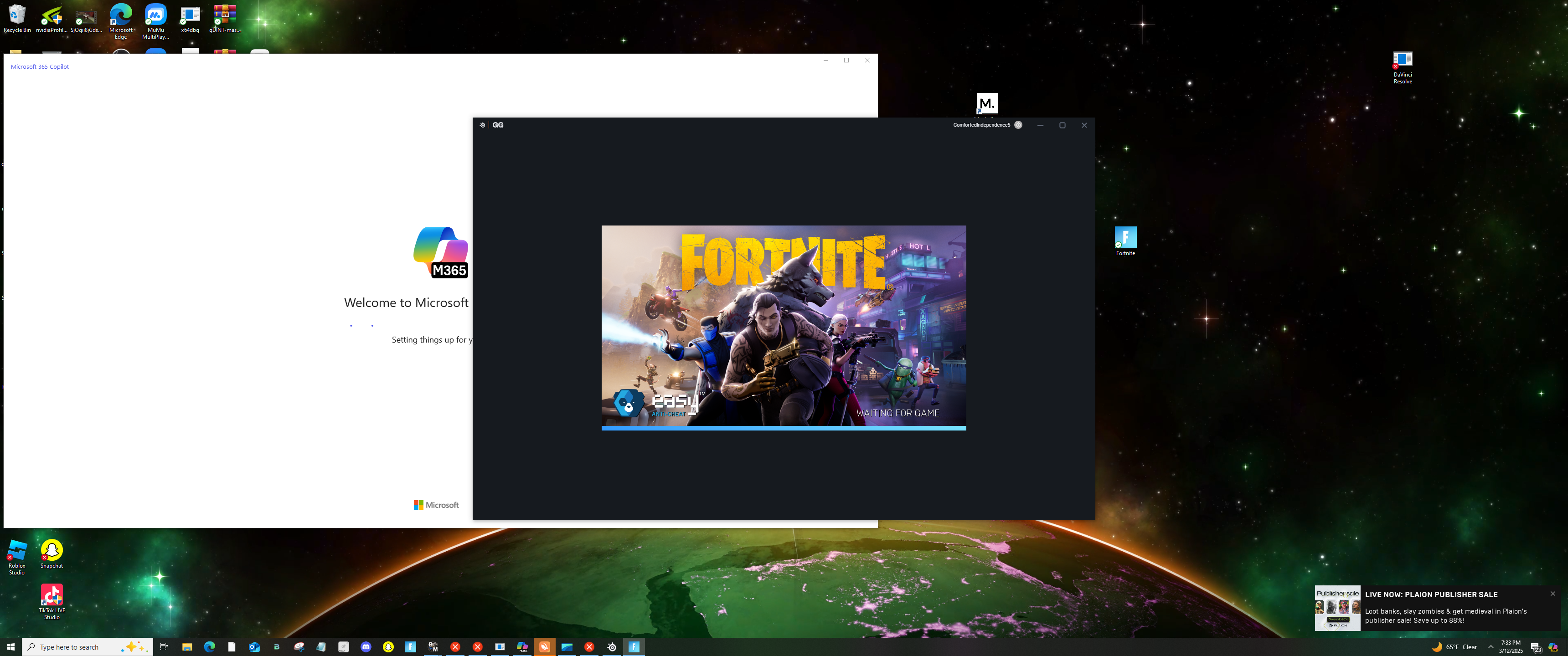This screenshot has height=656, width=1568.
Task: Launch the TikTok LIVE Studio desktop icon
Action: pos(52,602)
